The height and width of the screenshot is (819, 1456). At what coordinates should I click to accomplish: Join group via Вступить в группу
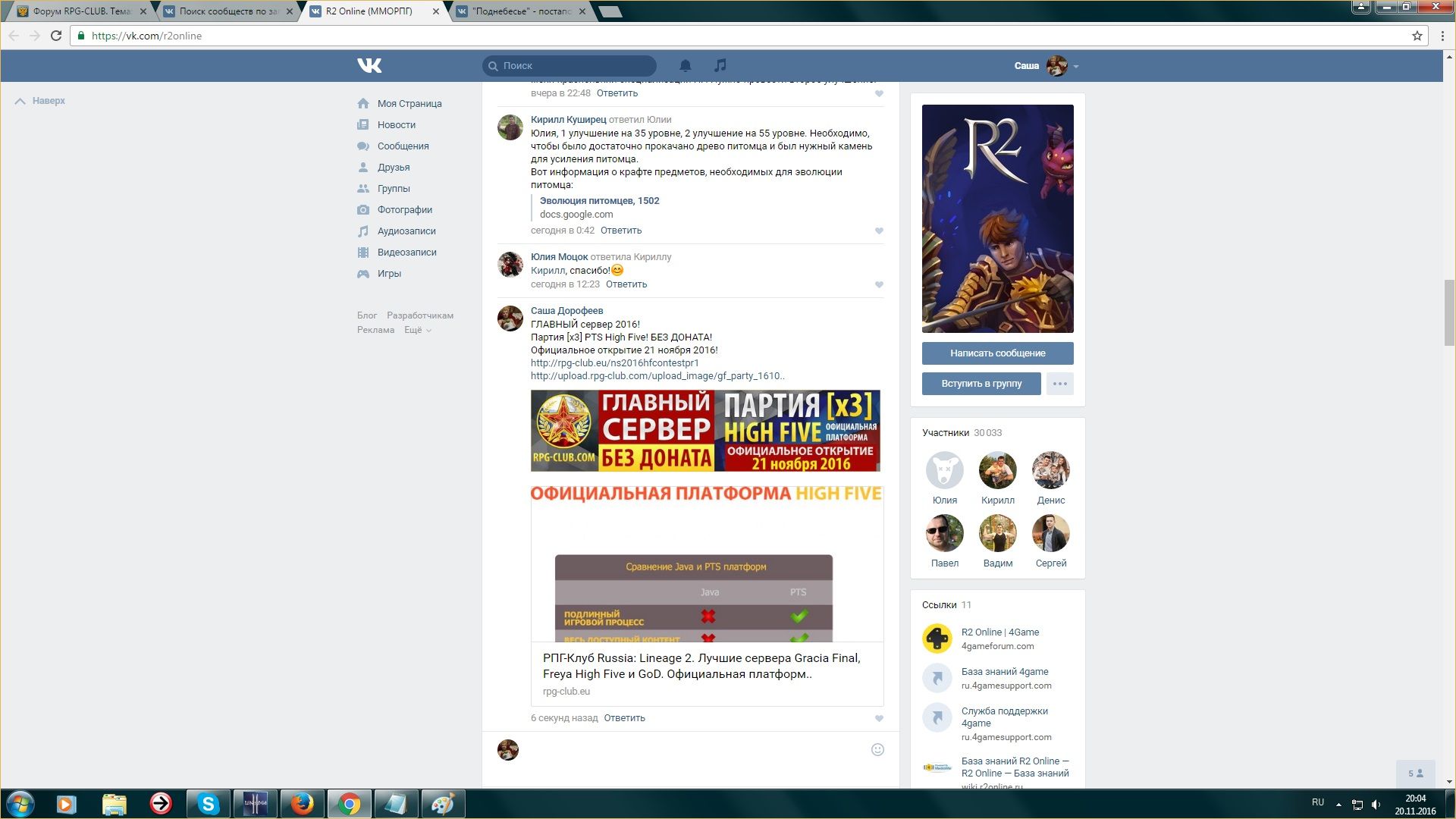tap(981, 384)
